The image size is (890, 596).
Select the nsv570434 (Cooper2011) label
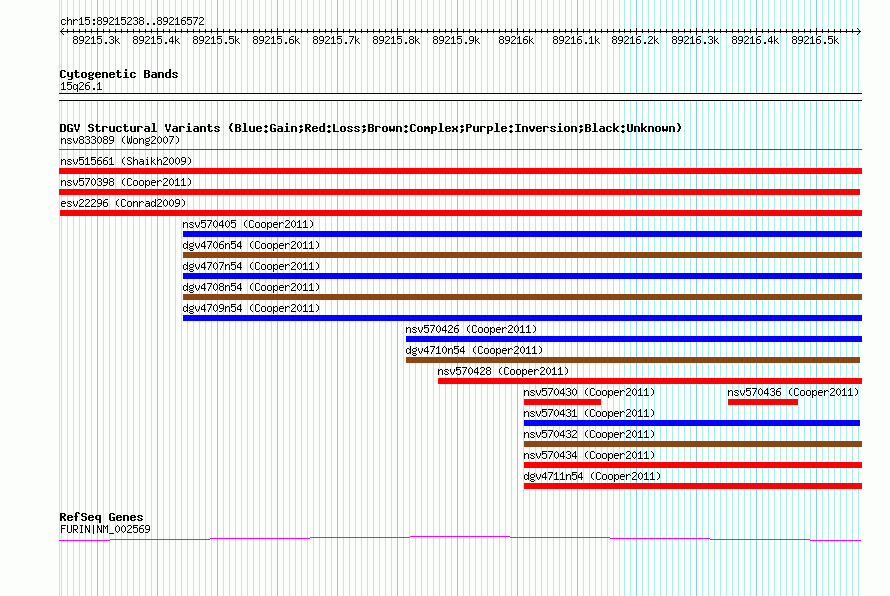[589, 455]
